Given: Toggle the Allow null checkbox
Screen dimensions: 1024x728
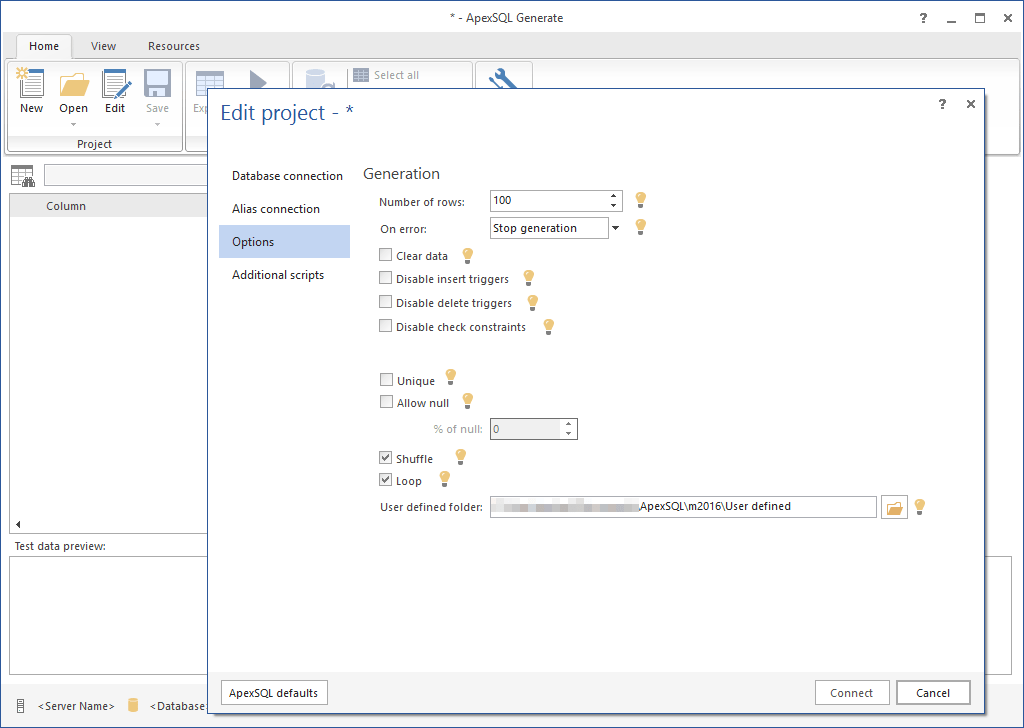Looking at the screenshot, I should click(x=386, y=402).
